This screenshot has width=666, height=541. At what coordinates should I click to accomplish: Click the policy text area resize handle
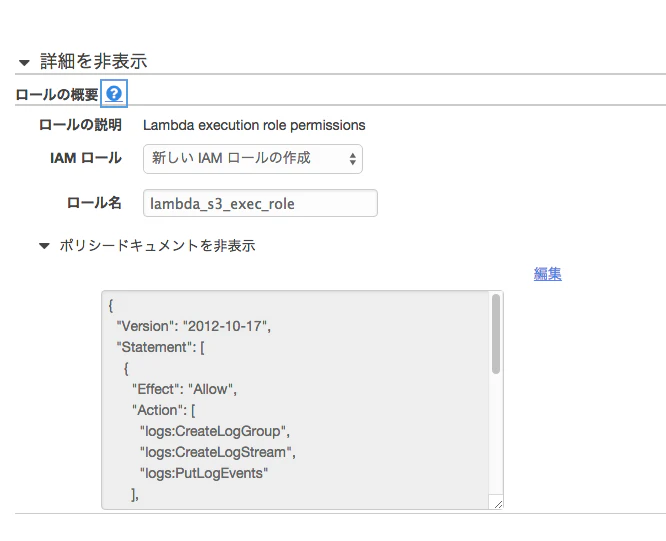(499, 504)
